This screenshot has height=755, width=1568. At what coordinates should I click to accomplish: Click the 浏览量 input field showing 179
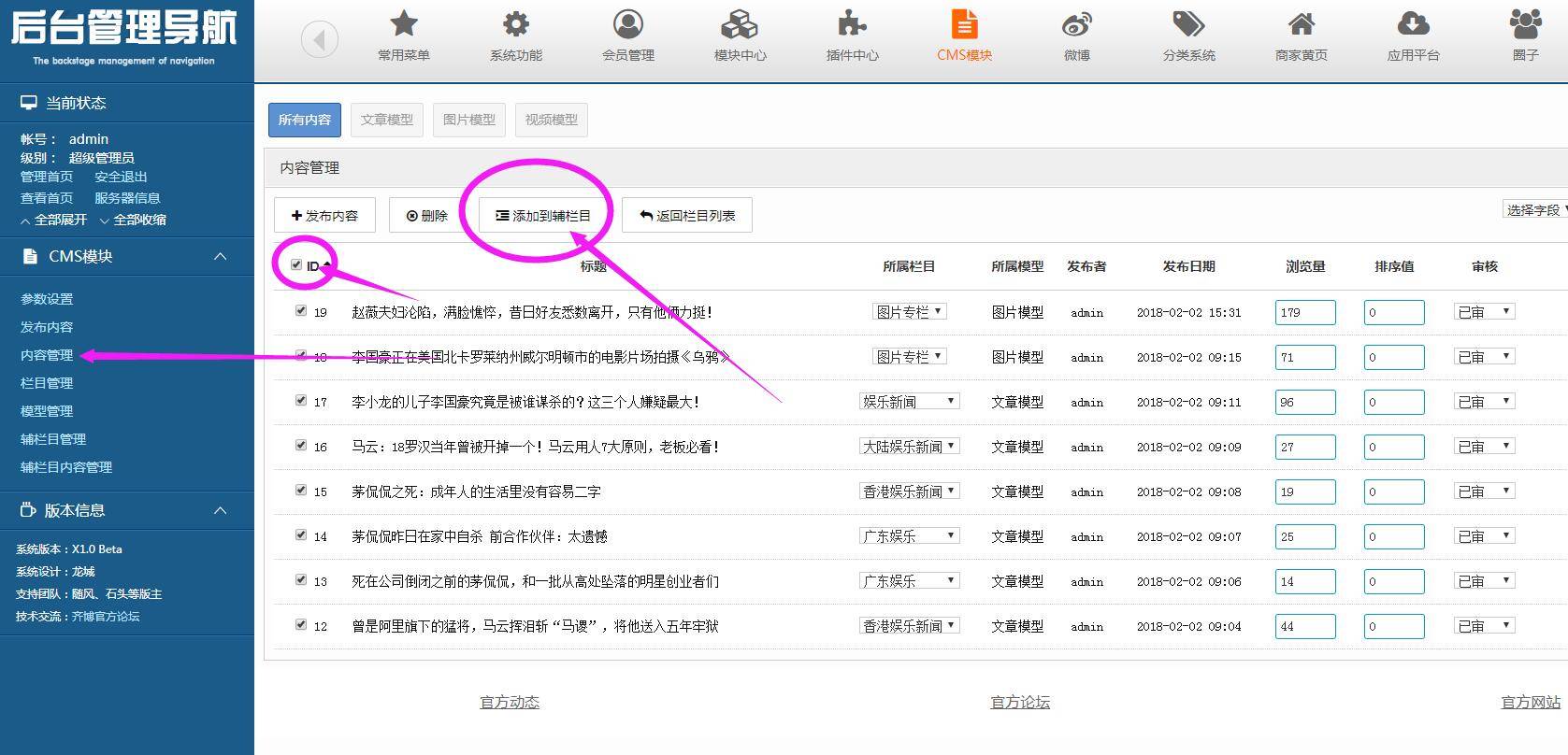[1304, 312]
